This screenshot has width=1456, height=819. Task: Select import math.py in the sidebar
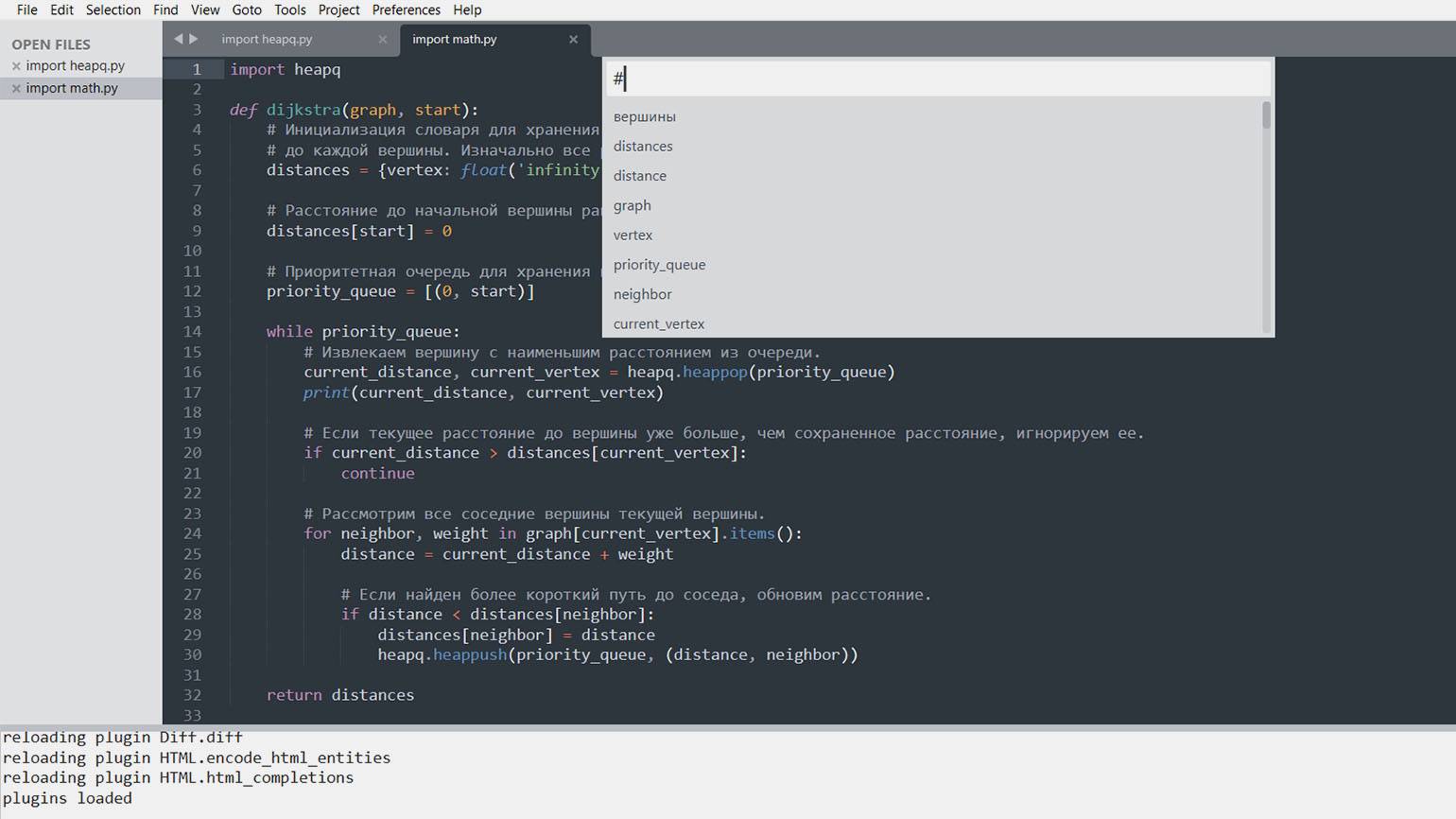[x=72, y=88]
